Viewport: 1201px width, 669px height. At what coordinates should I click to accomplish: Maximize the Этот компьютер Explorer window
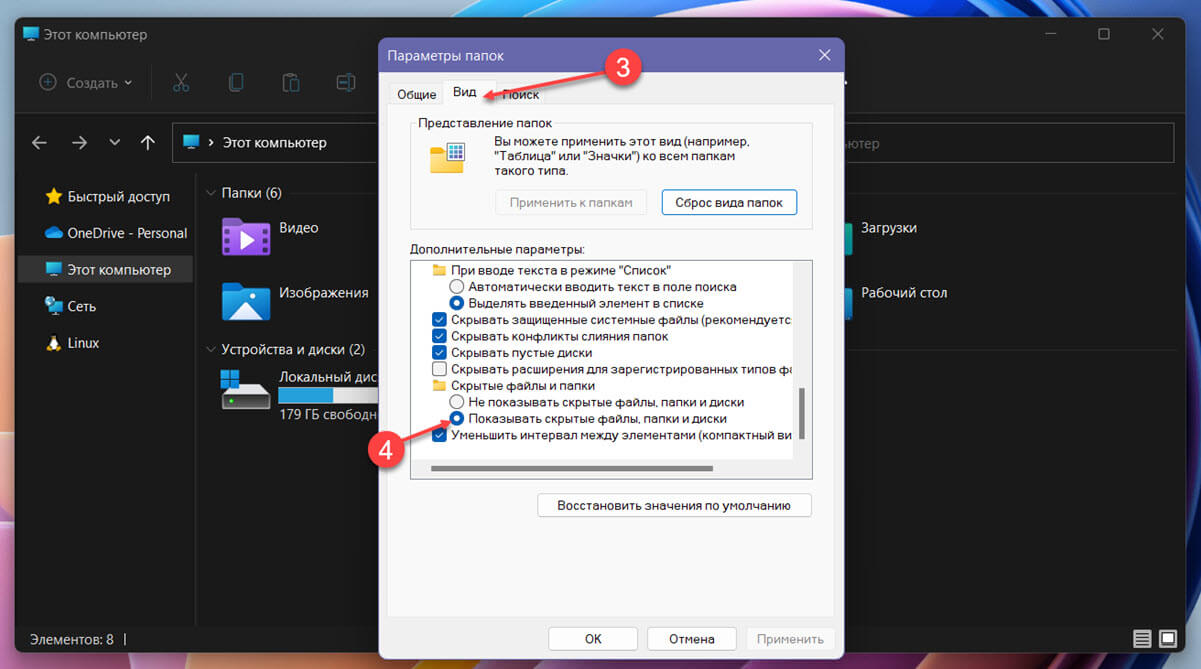pos(1104,34)
